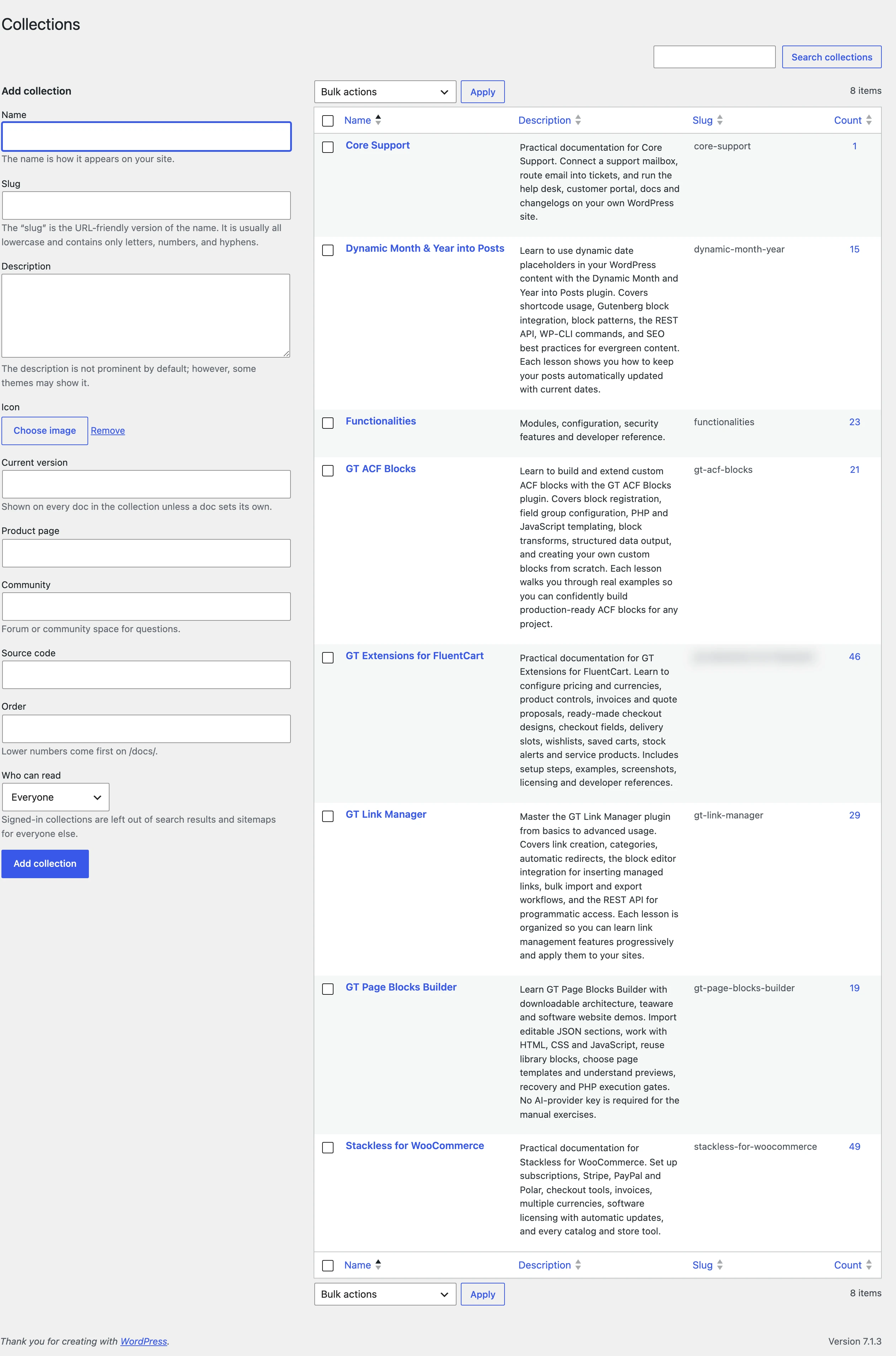
Task: Submit the blue Add collection button
Action: pos(45,864)
